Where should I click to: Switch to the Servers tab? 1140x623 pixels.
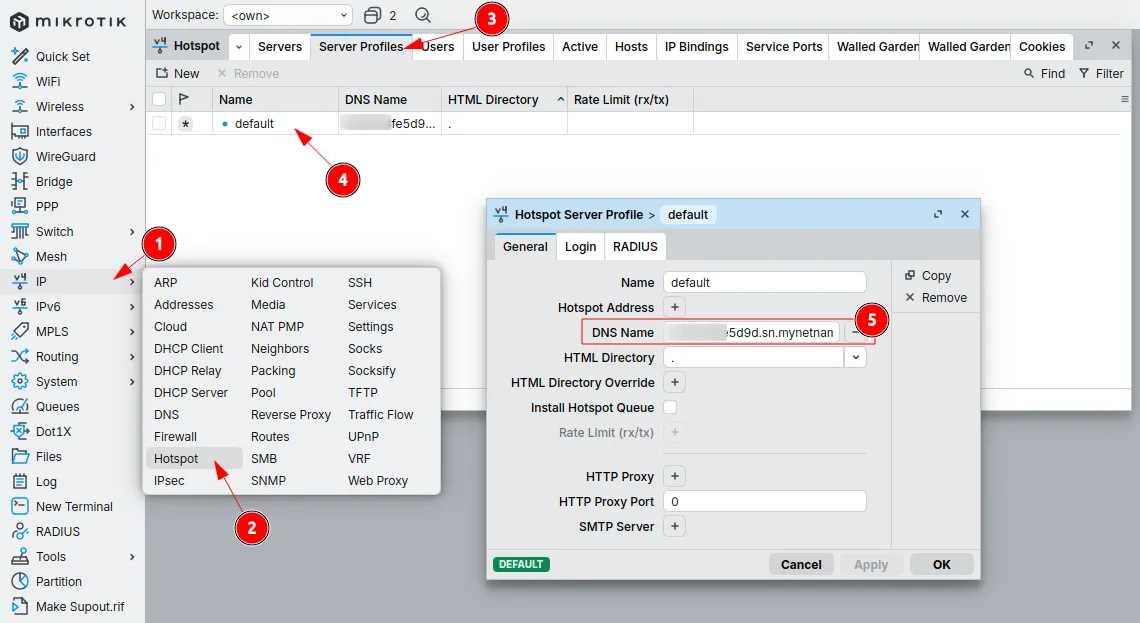tap(280, 47)
